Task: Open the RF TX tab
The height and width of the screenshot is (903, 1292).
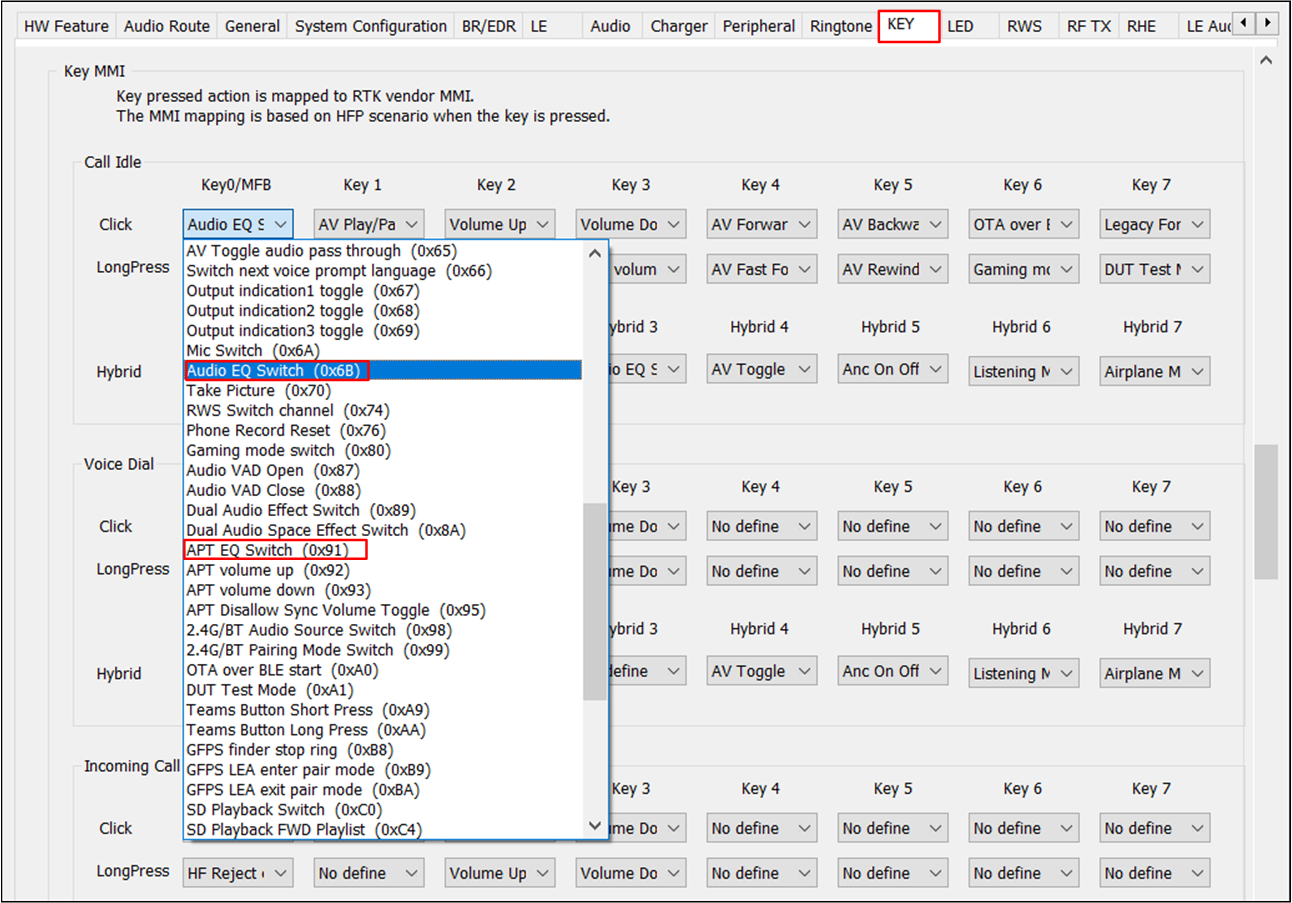Action: [x=1089, y=26]
